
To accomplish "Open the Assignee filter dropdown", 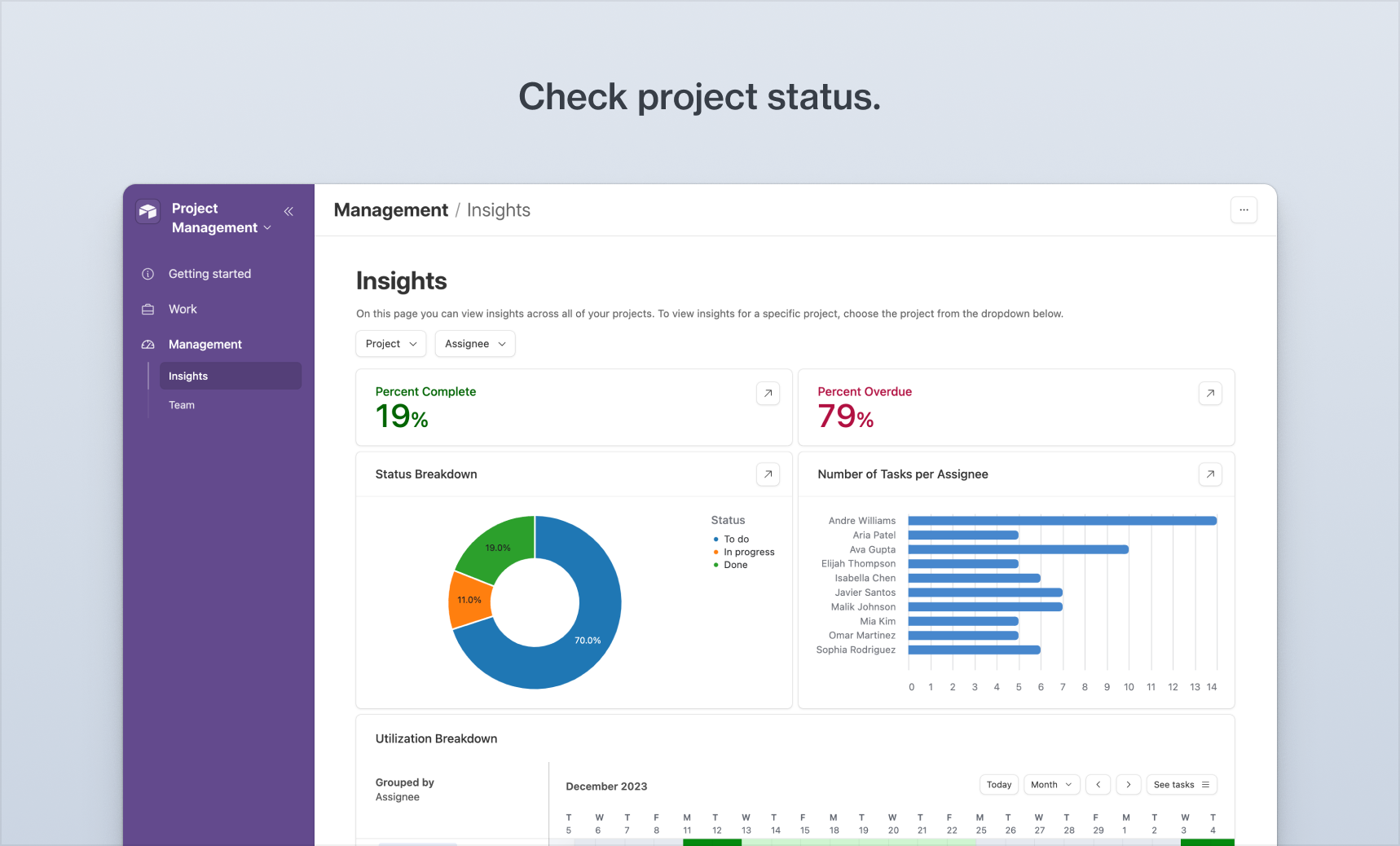I will tap(475, 344).
